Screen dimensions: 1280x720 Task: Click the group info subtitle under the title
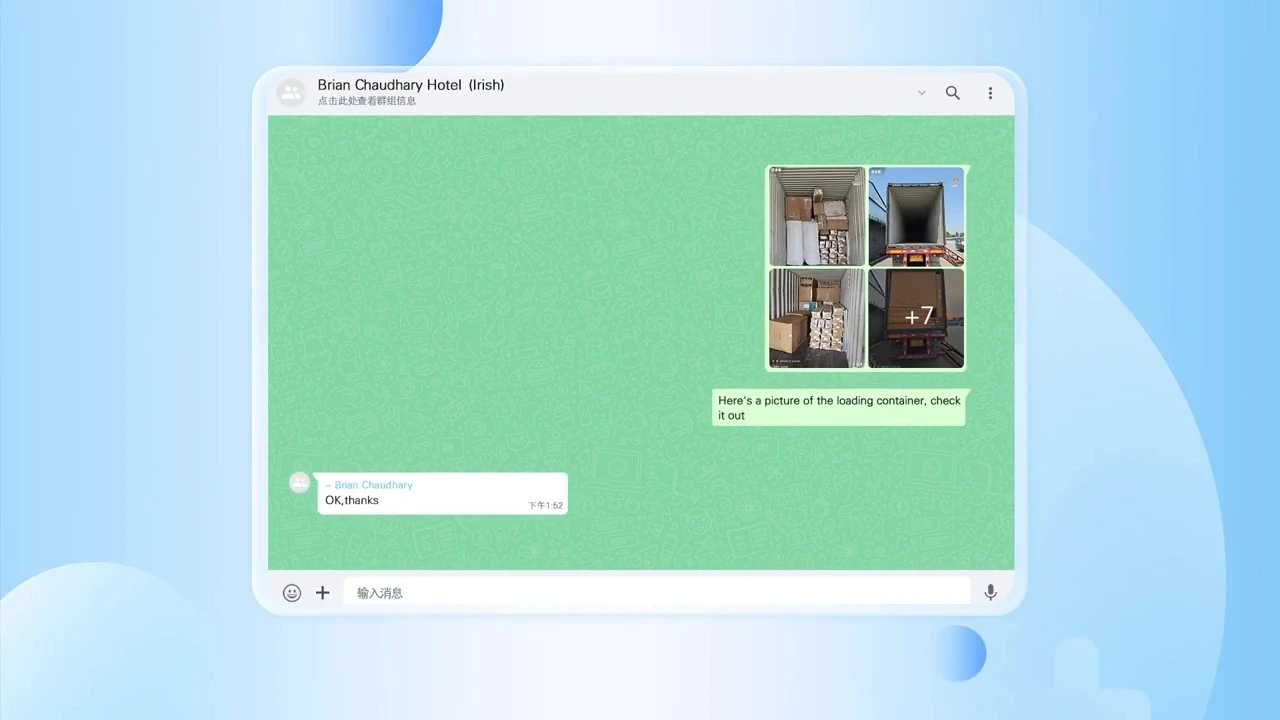point(367,101)
